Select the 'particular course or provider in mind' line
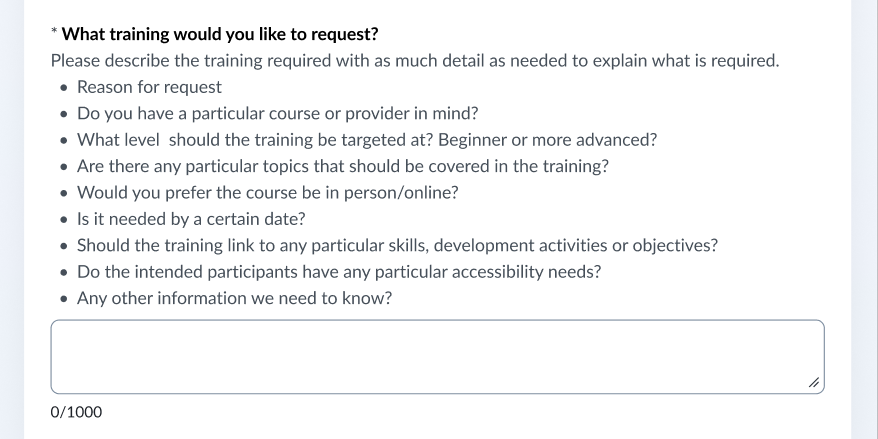Screen dimensions: 878x439 pos(277,114)
